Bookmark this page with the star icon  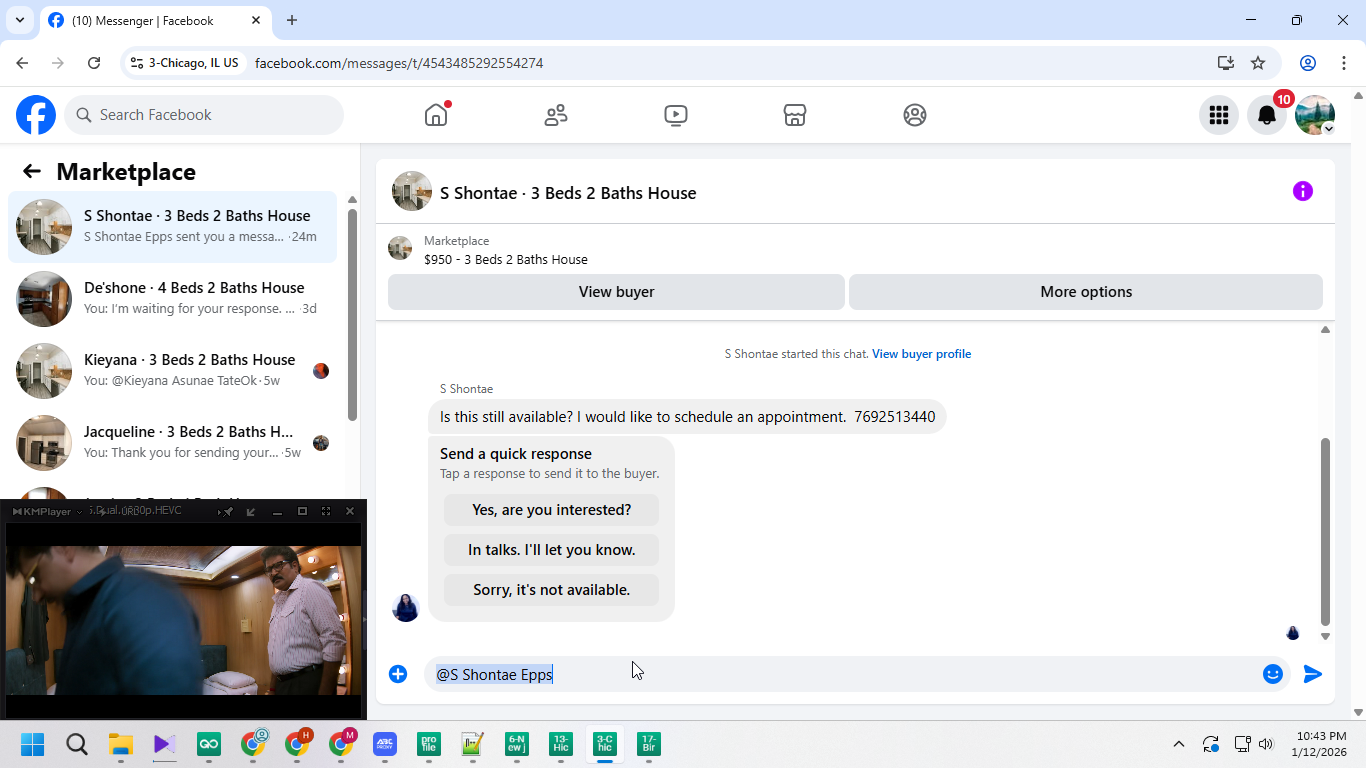[x=1258, y=63]
